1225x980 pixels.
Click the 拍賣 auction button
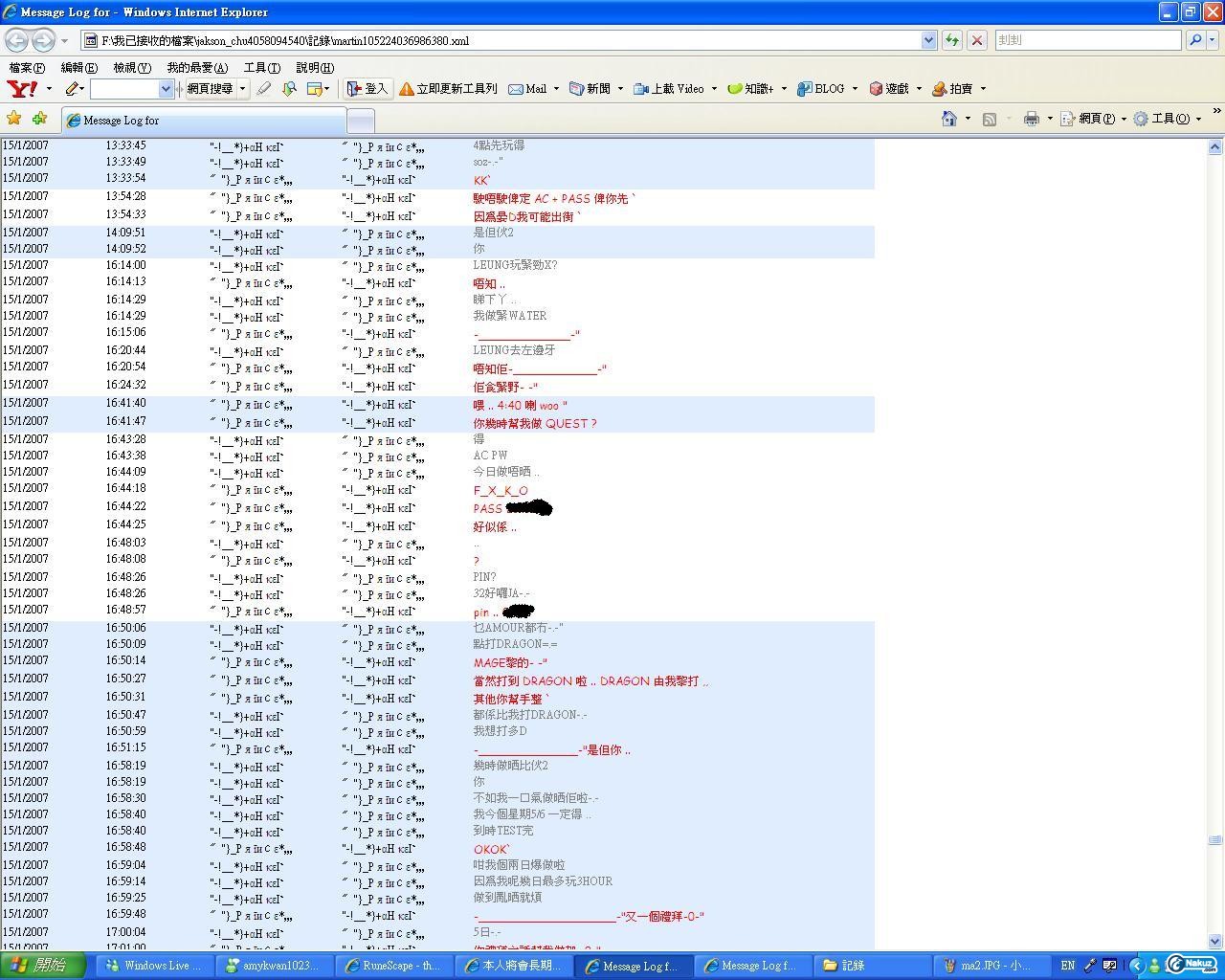point(952,88)
